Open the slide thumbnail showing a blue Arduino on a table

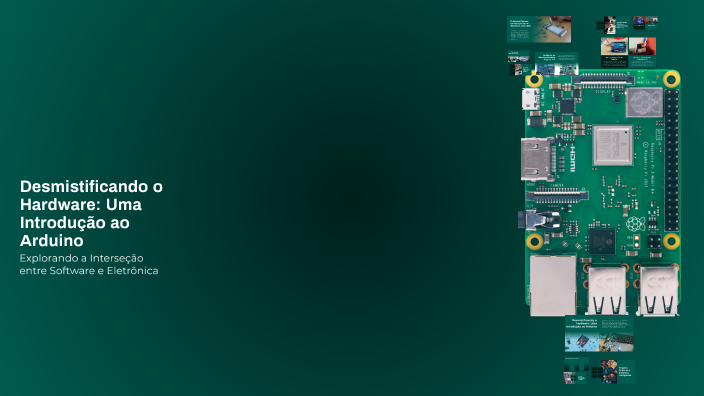click(614, 52)
